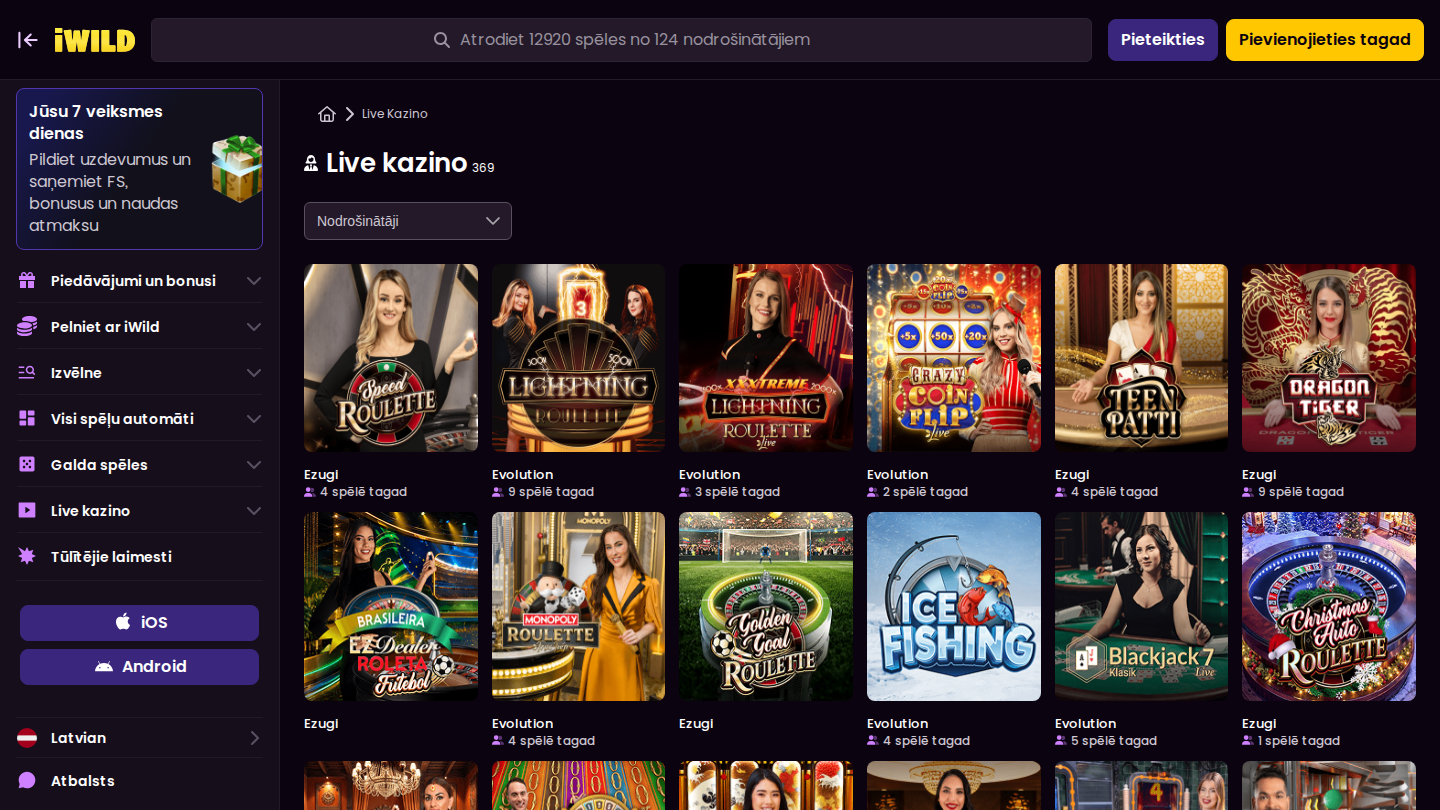The width and height of the screenshot is (1440, 810).
Task: Click the Piedāvājumi un bonusi gift icon
Action: (x=27, y=281)
